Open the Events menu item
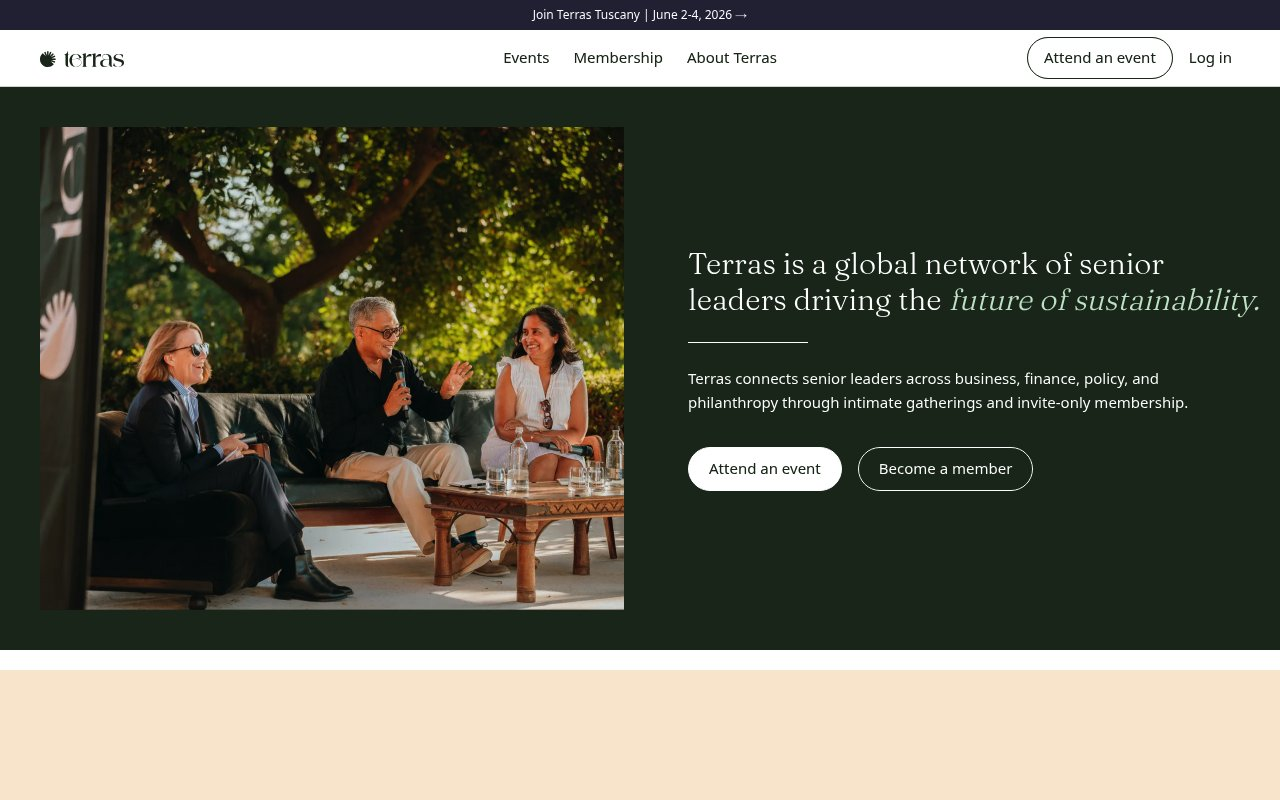This screenshot has width=1280, height=800. click(x=526, y=58)
